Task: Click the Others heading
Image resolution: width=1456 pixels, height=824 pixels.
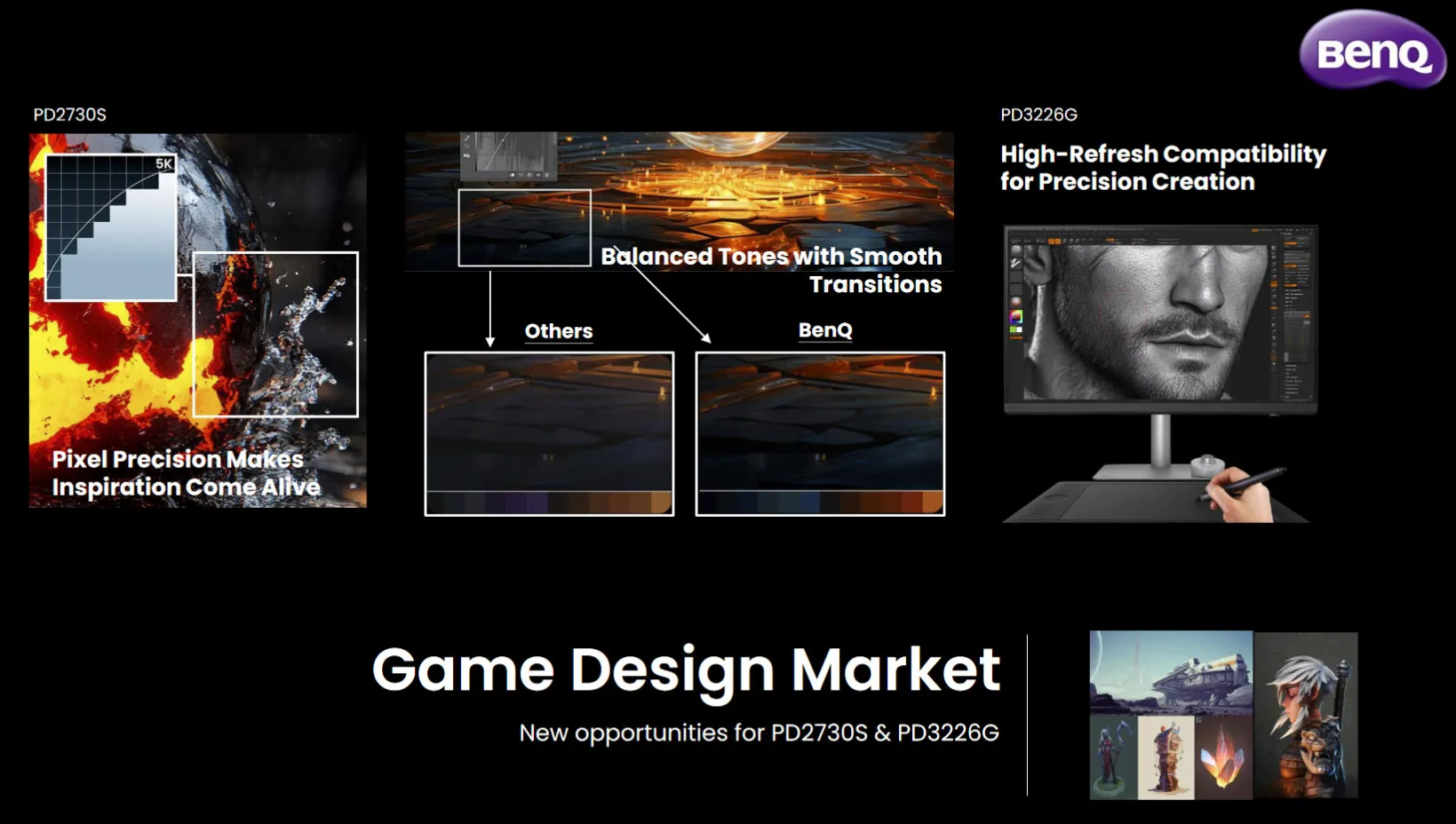Action: pos(559,331)
